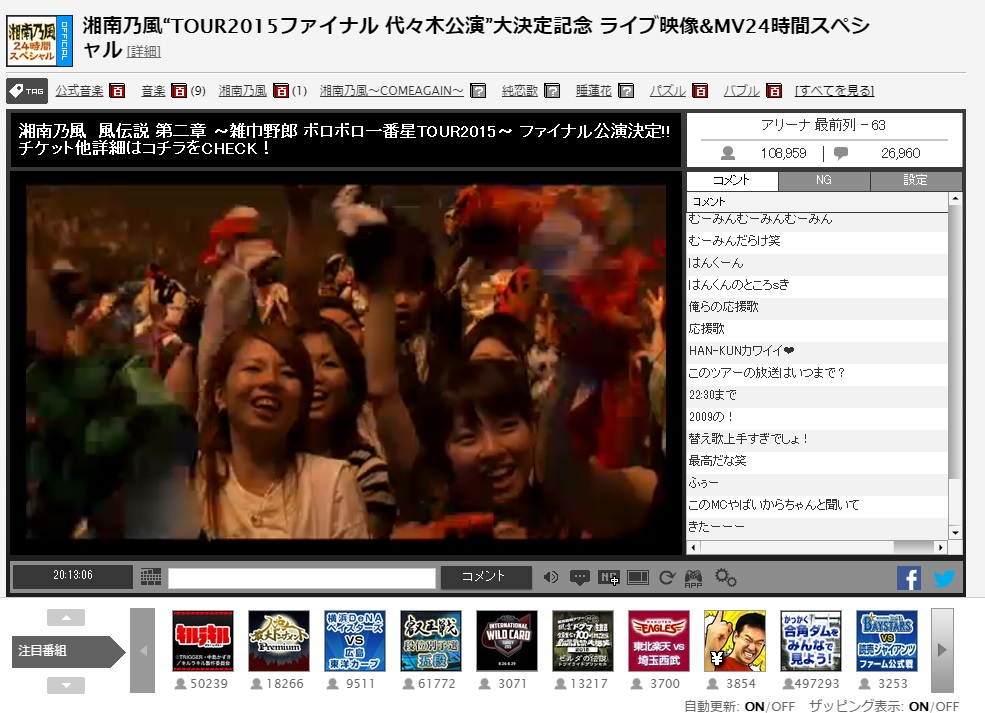Click the comment text input field

[x=302, y=578]
